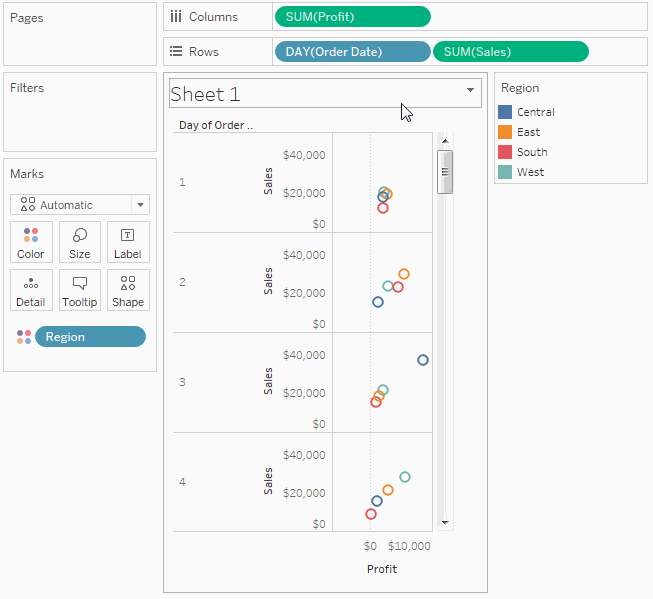Click the chart scrollbar down arrow

445,522
